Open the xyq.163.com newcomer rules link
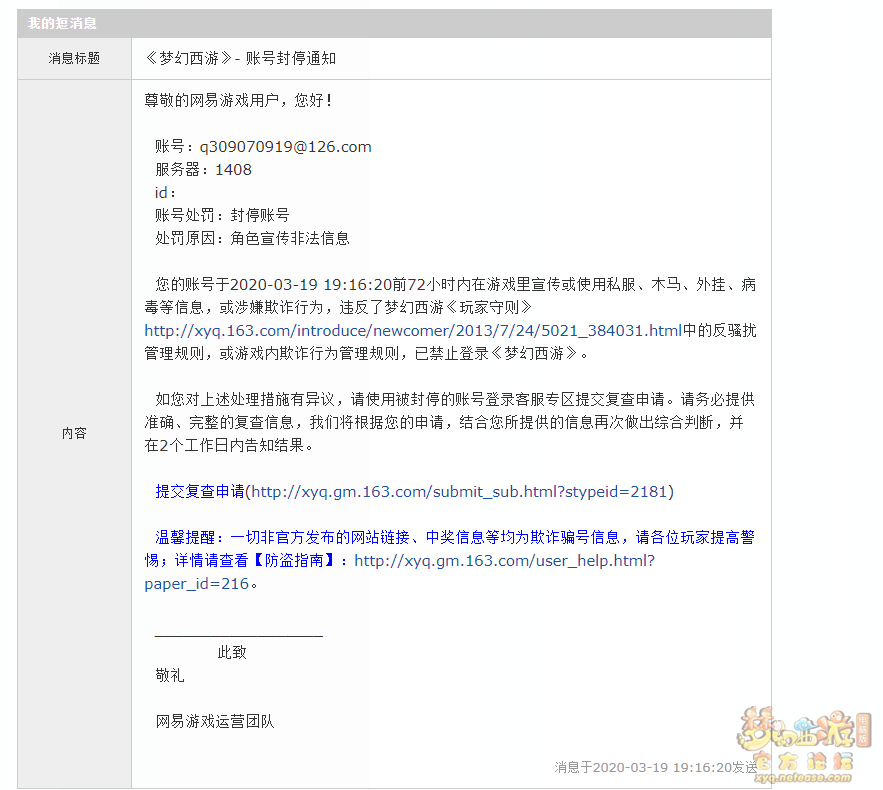Screen dimensions: 883x790 (413, 331)
